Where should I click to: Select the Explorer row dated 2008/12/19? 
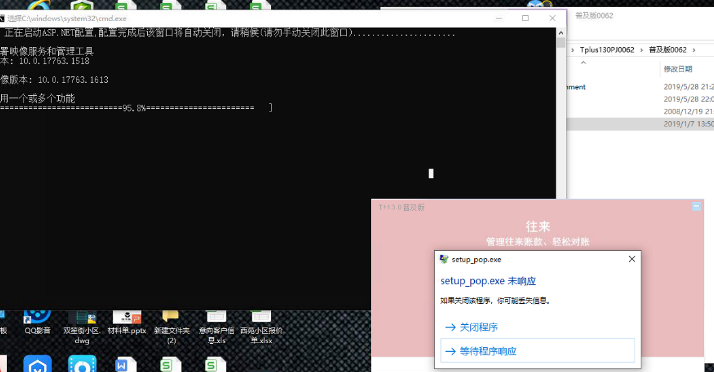click(640, 112)
